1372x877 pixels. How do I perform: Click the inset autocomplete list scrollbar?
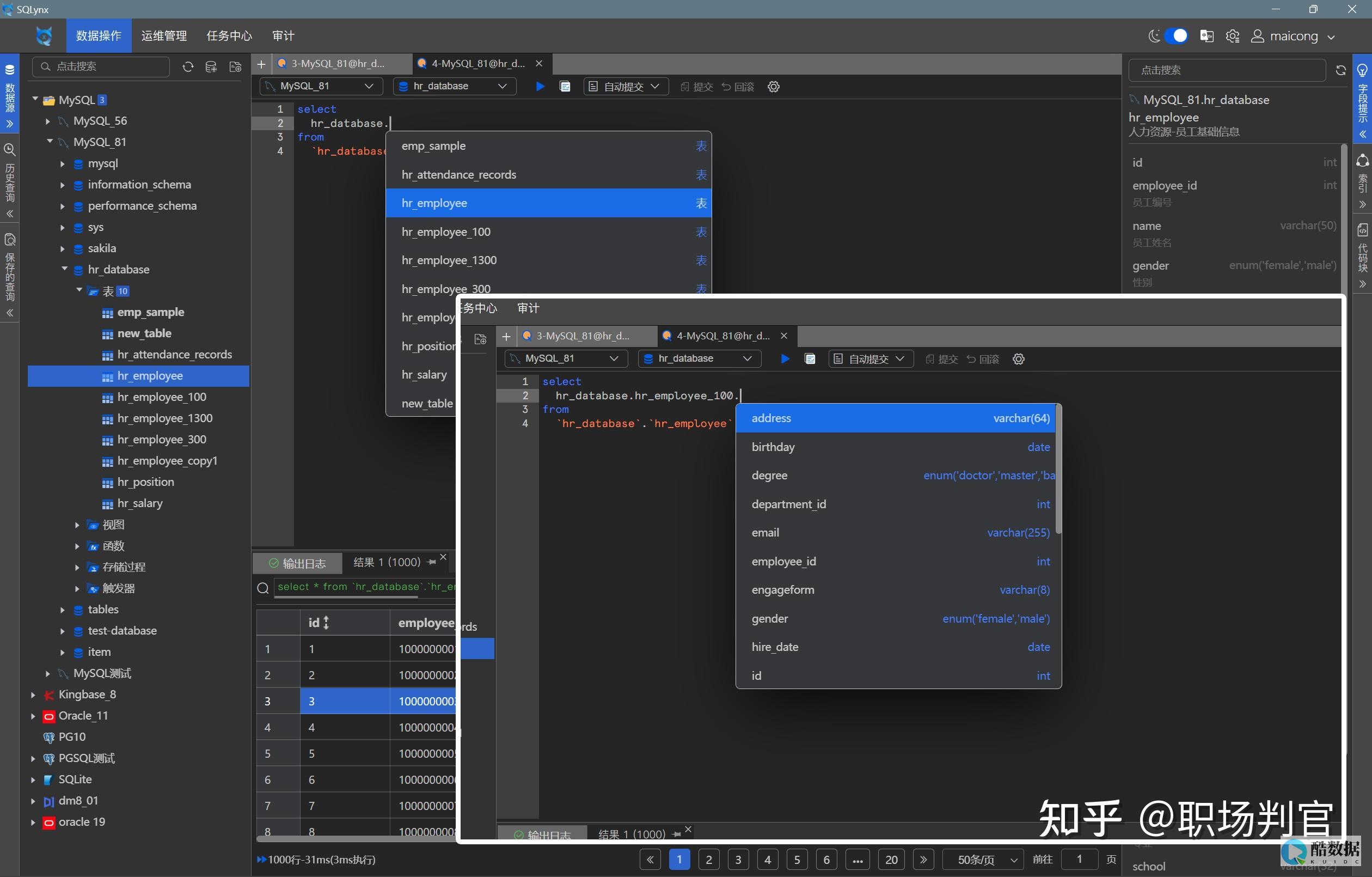click(1058, 468)
